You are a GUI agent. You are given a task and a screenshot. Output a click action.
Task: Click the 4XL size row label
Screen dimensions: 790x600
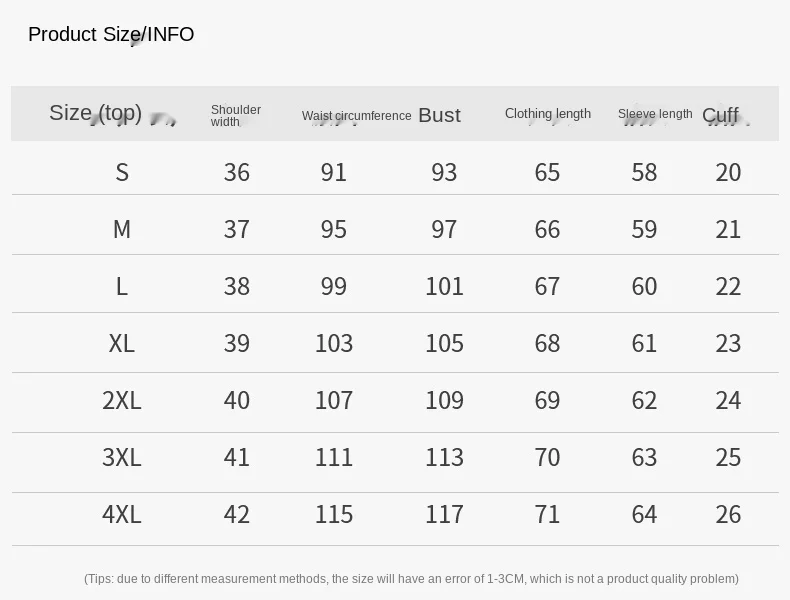122,514
